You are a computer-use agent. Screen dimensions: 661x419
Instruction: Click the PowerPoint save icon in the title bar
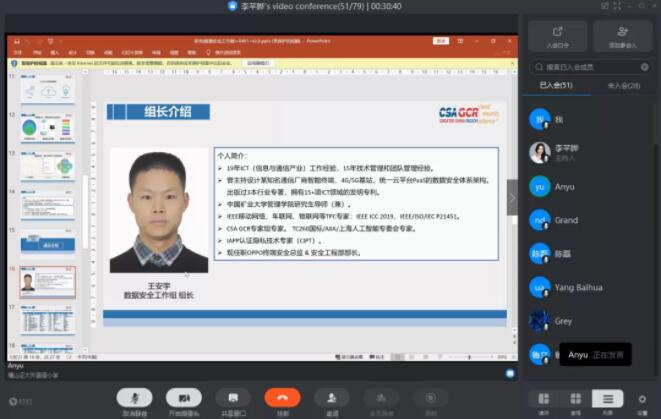tap(17, 41)
